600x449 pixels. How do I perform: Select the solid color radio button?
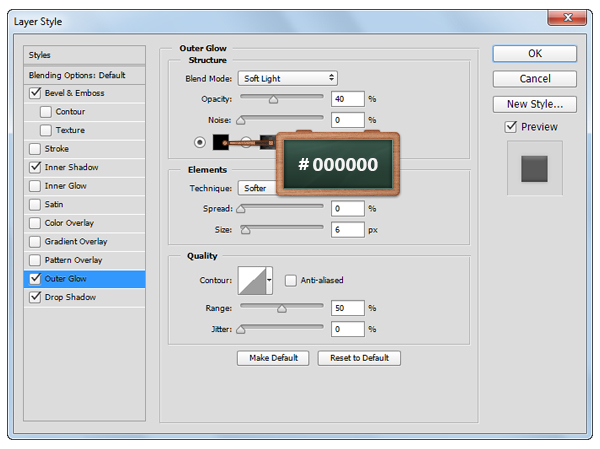pos(200,143)
